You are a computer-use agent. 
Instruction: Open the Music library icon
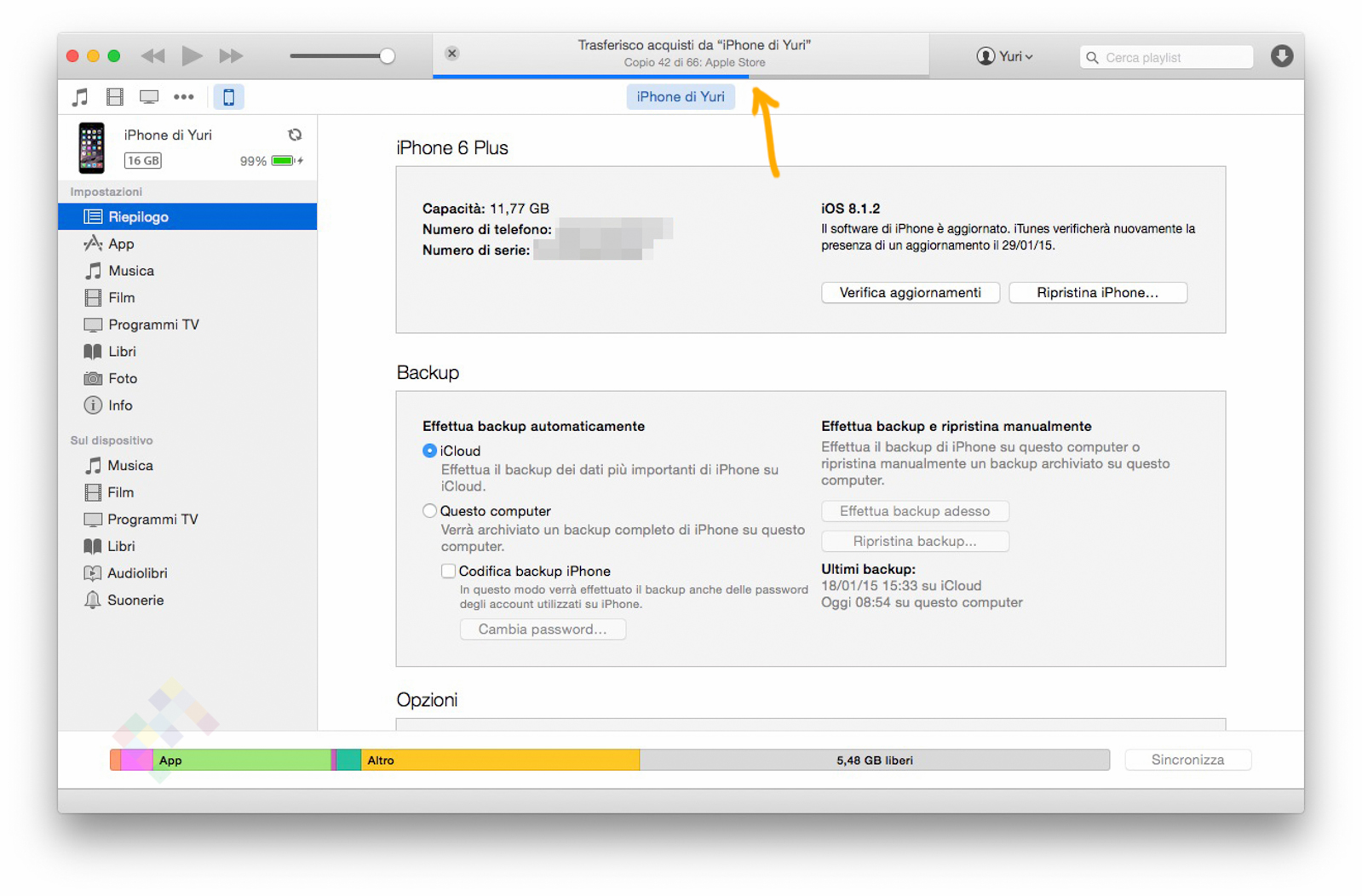coord(80,97)
